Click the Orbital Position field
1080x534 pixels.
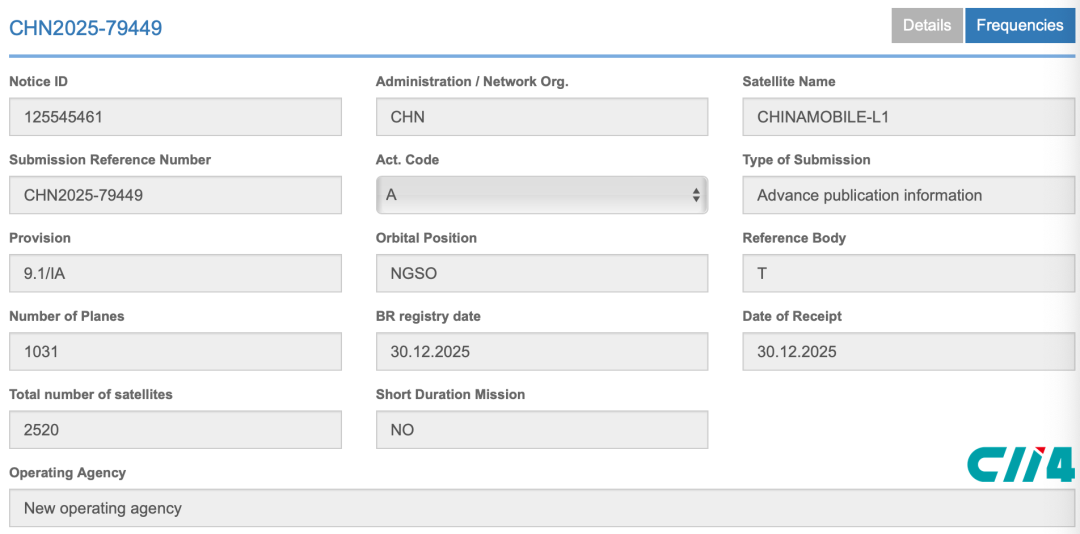tap(541, 273)
